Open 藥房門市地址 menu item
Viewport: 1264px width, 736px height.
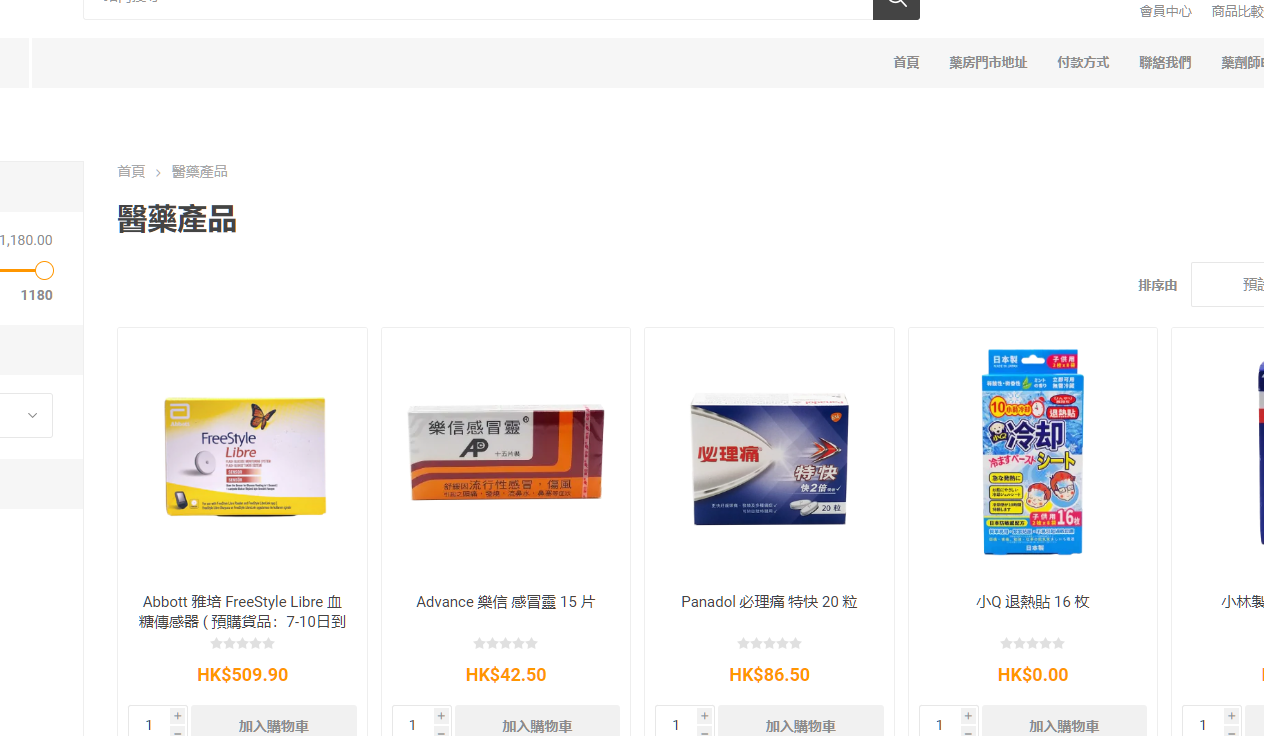[x=988, y=63]
